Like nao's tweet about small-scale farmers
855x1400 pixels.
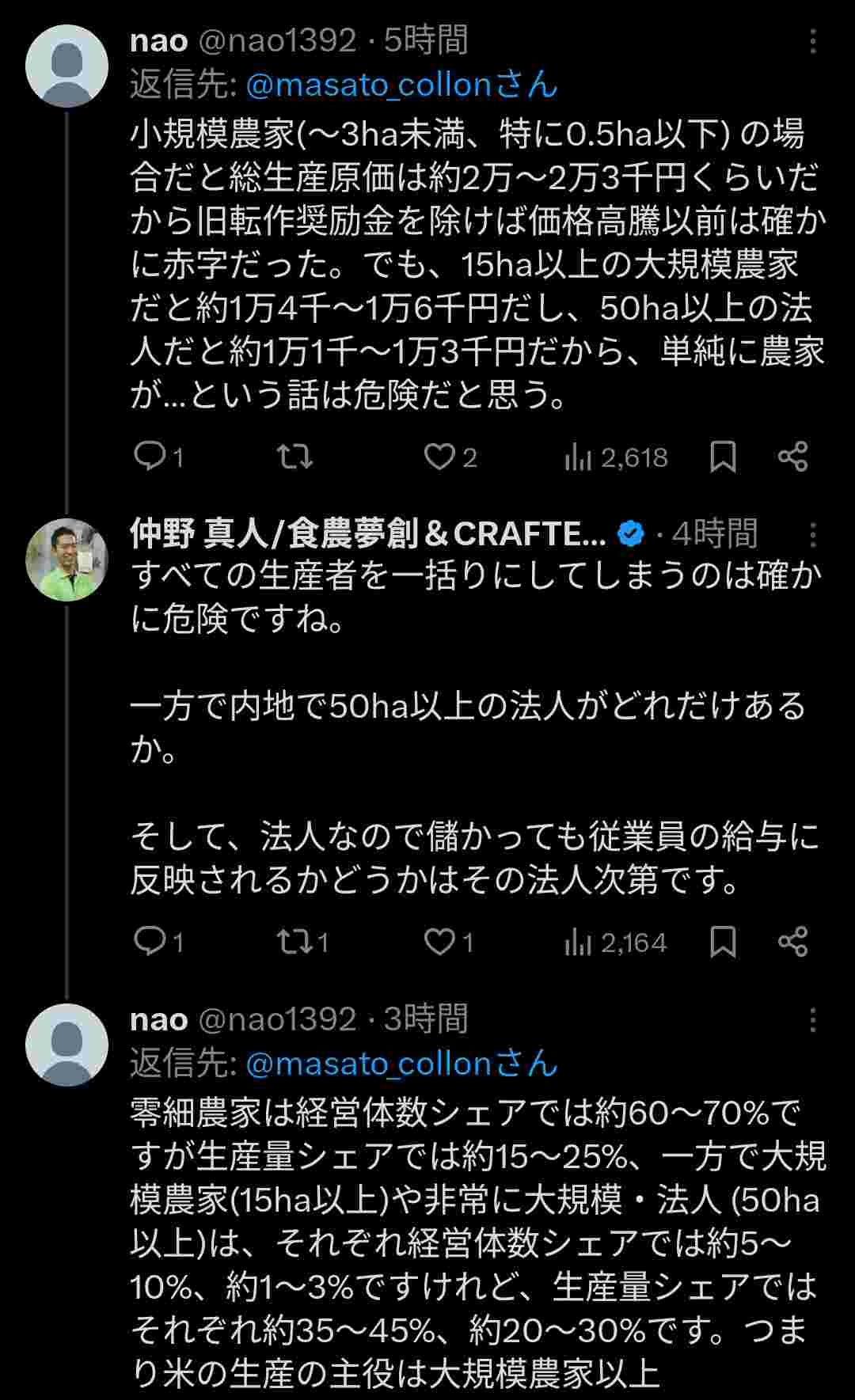click(x=440, y=457)
